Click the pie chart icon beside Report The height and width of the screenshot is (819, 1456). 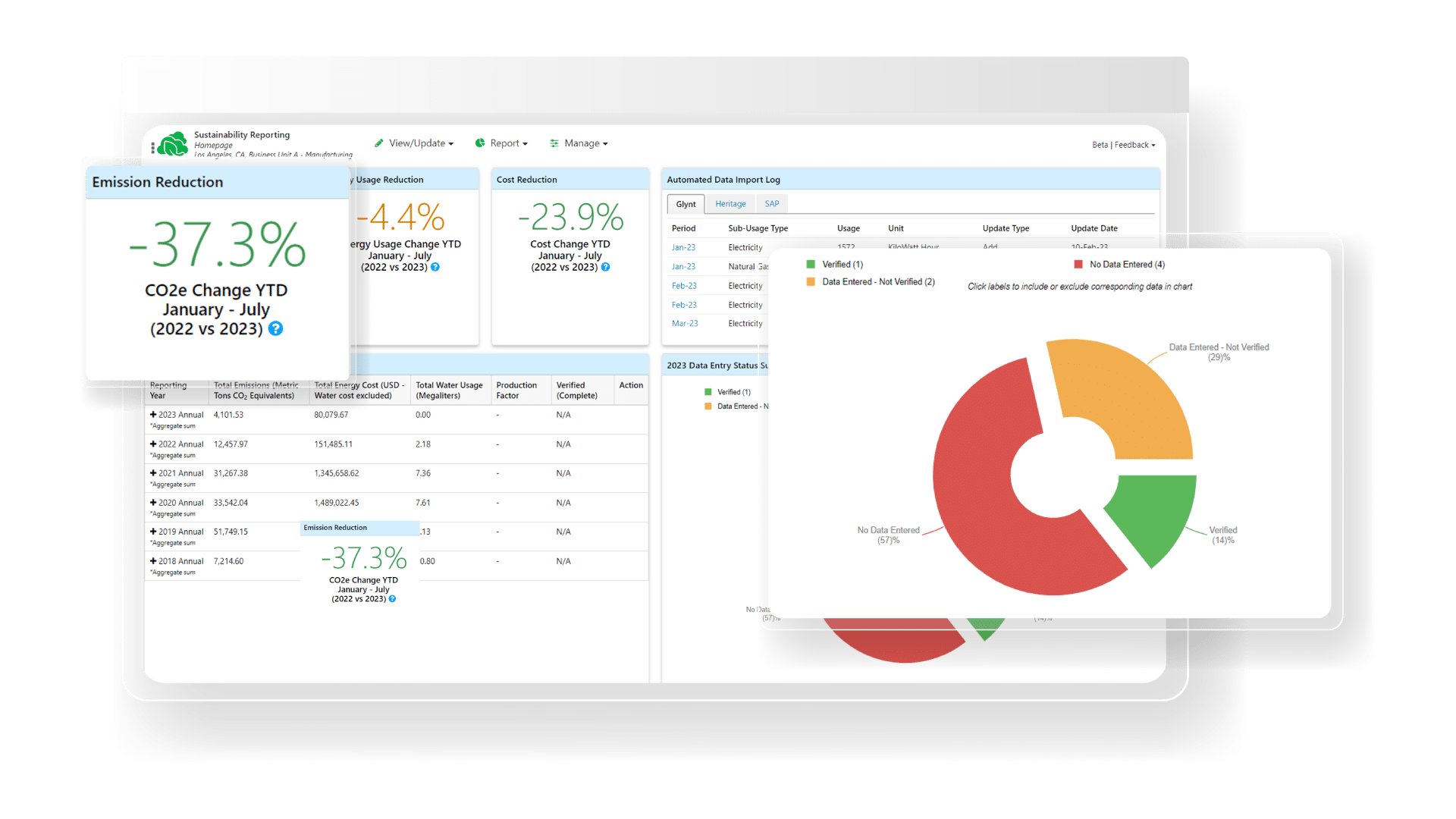click(480, 143)
